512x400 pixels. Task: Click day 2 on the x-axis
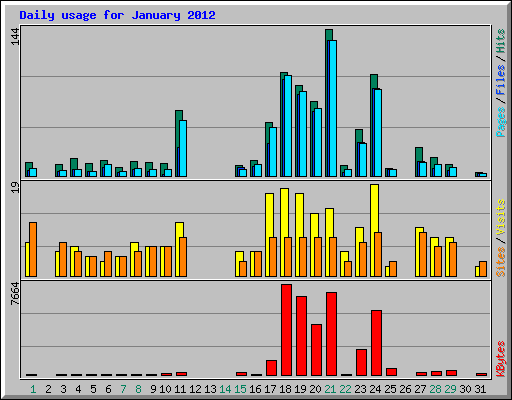[48, 389]
